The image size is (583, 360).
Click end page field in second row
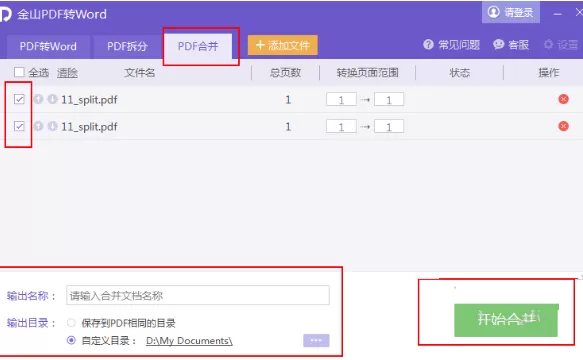pos(389,126)
